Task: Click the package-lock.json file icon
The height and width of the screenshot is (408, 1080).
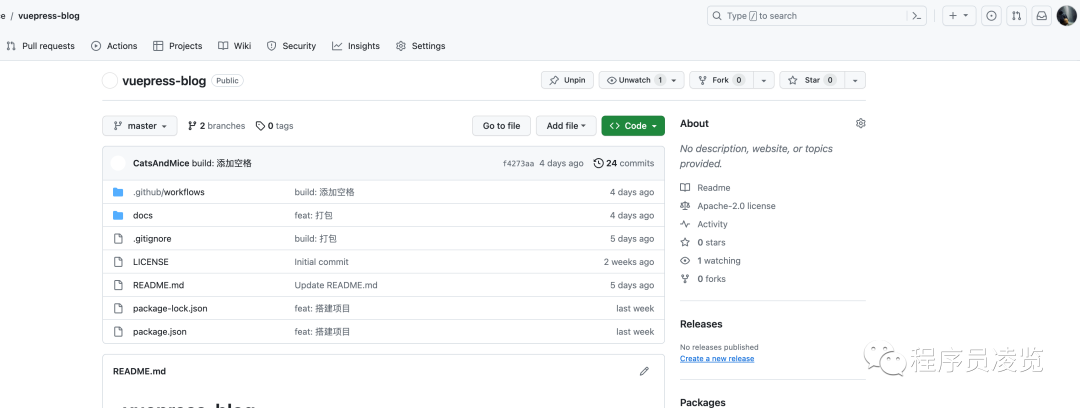Action: (x=118, y=308)
